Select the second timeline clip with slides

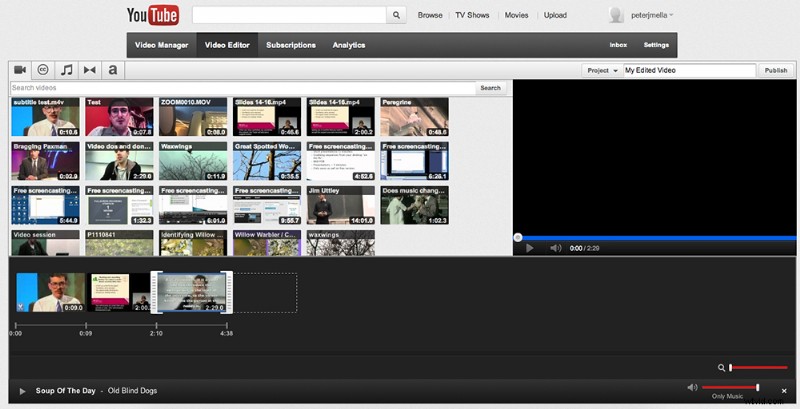tap(120, 292)
